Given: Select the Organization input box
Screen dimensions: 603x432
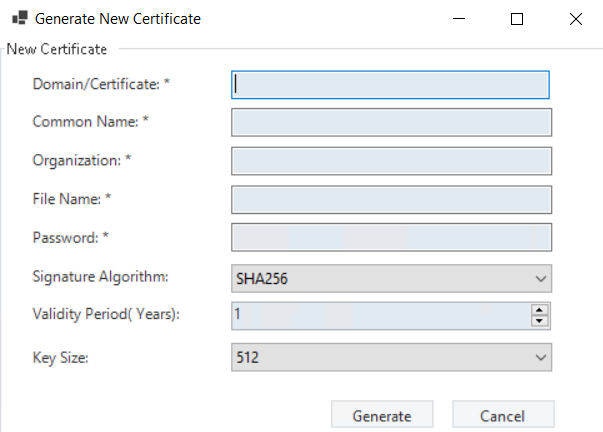Looking at the screenshot, I should 390,160.
